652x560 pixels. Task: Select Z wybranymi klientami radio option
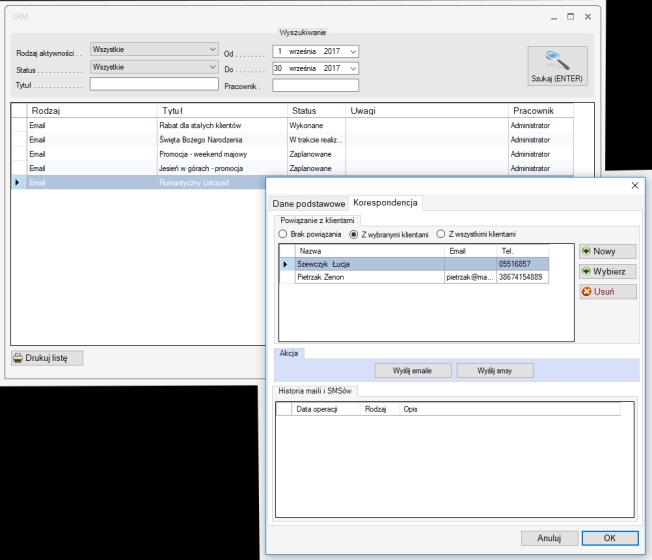point(353,234)
